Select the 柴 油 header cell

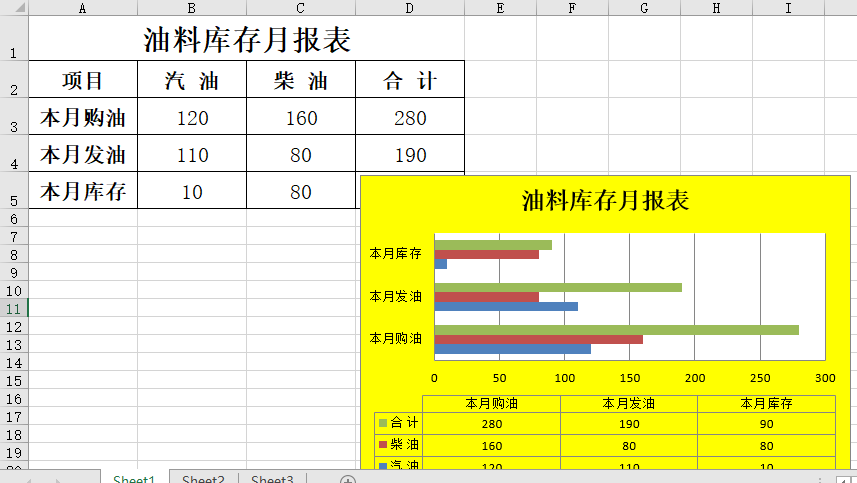(x=301, y=80)
